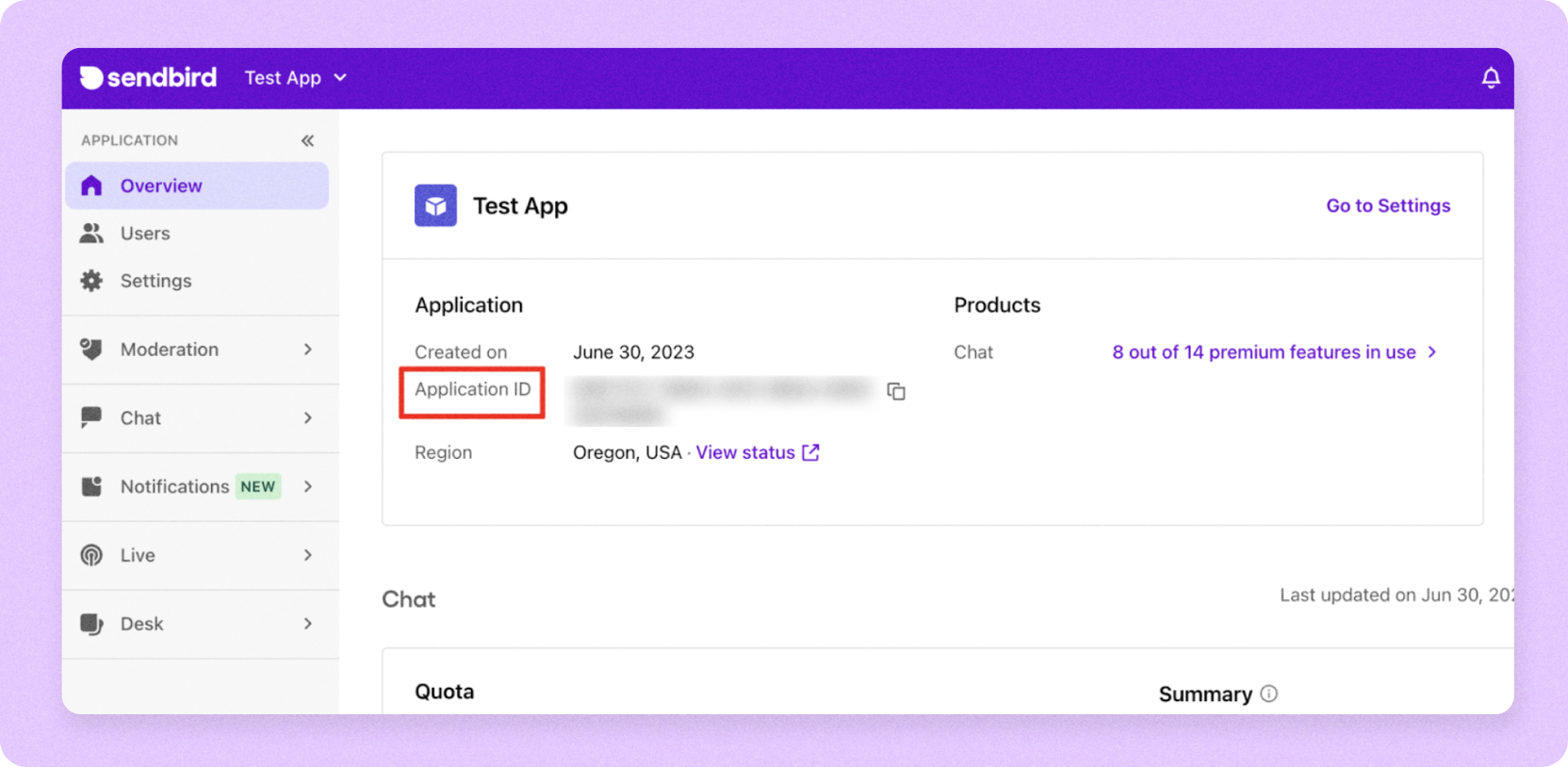Open 8 out of 14 premium features link
The height and width of the screenshot is (767, 1568).
click(1264, 351)
